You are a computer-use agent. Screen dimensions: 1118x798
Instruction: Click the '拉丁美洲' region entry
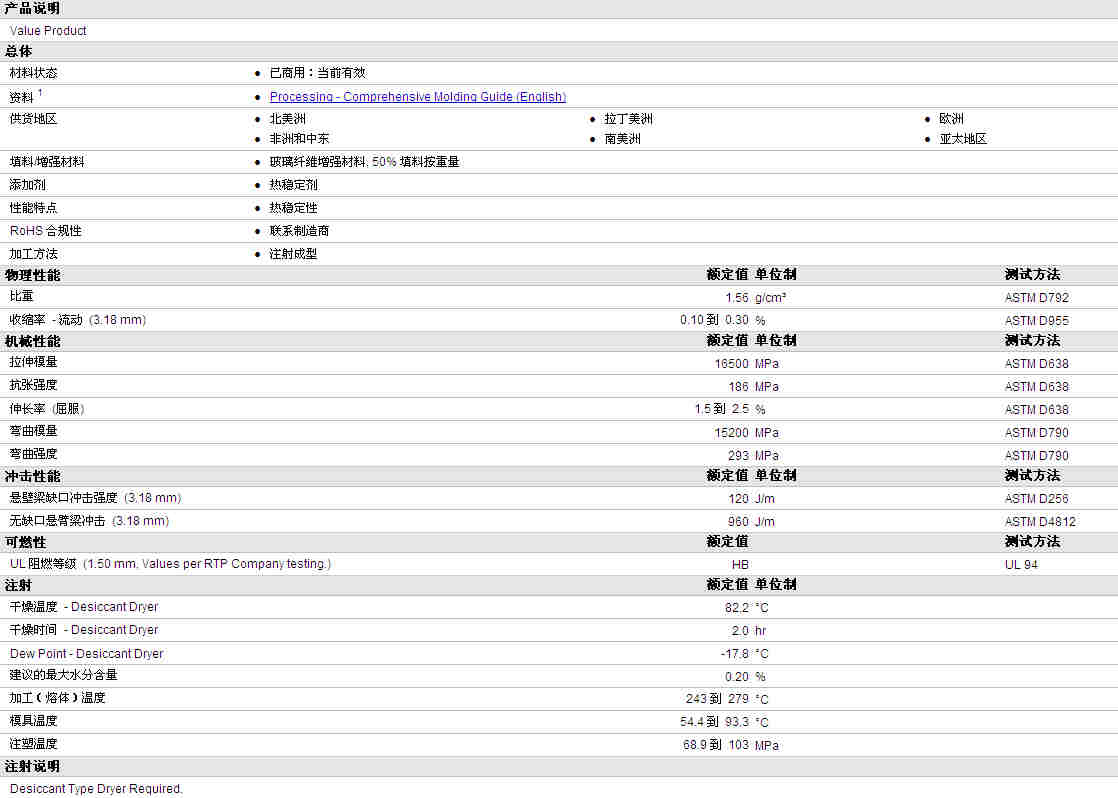click(x=628, y=119)
